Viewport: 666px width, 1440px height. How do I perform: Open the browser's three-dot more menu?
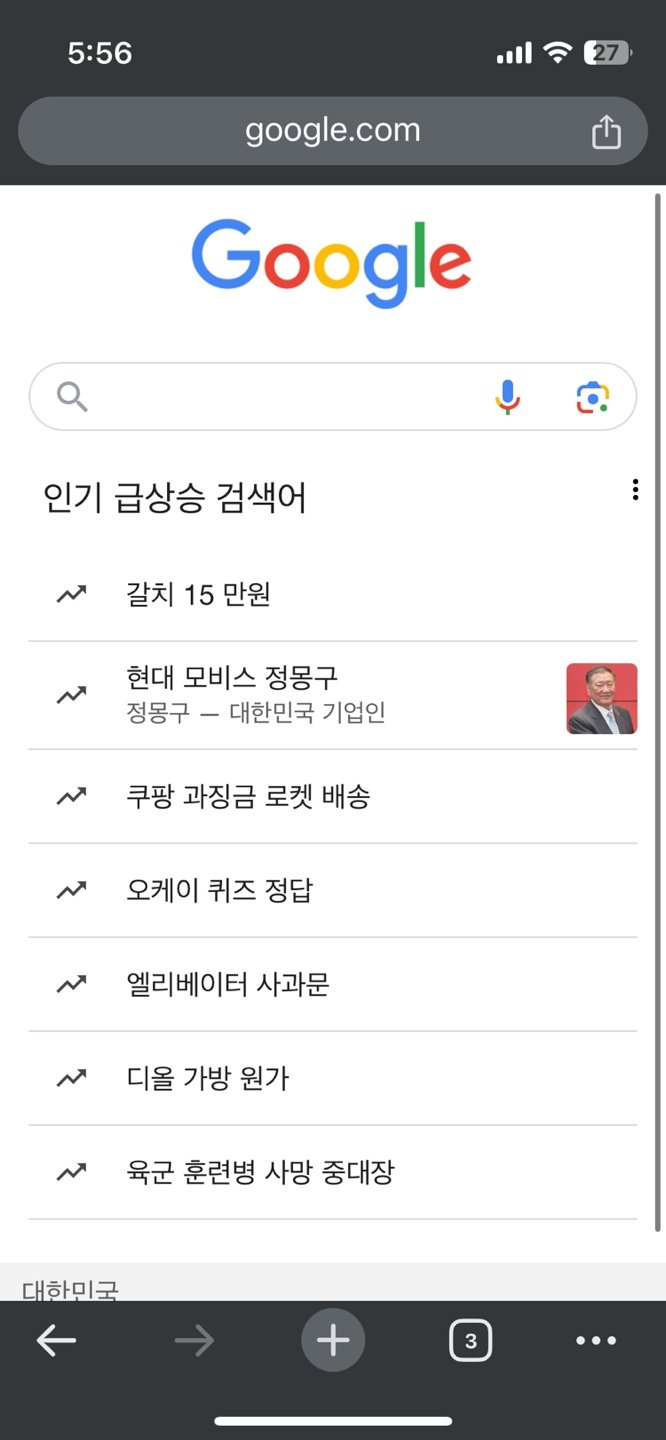coord(596,1341)
